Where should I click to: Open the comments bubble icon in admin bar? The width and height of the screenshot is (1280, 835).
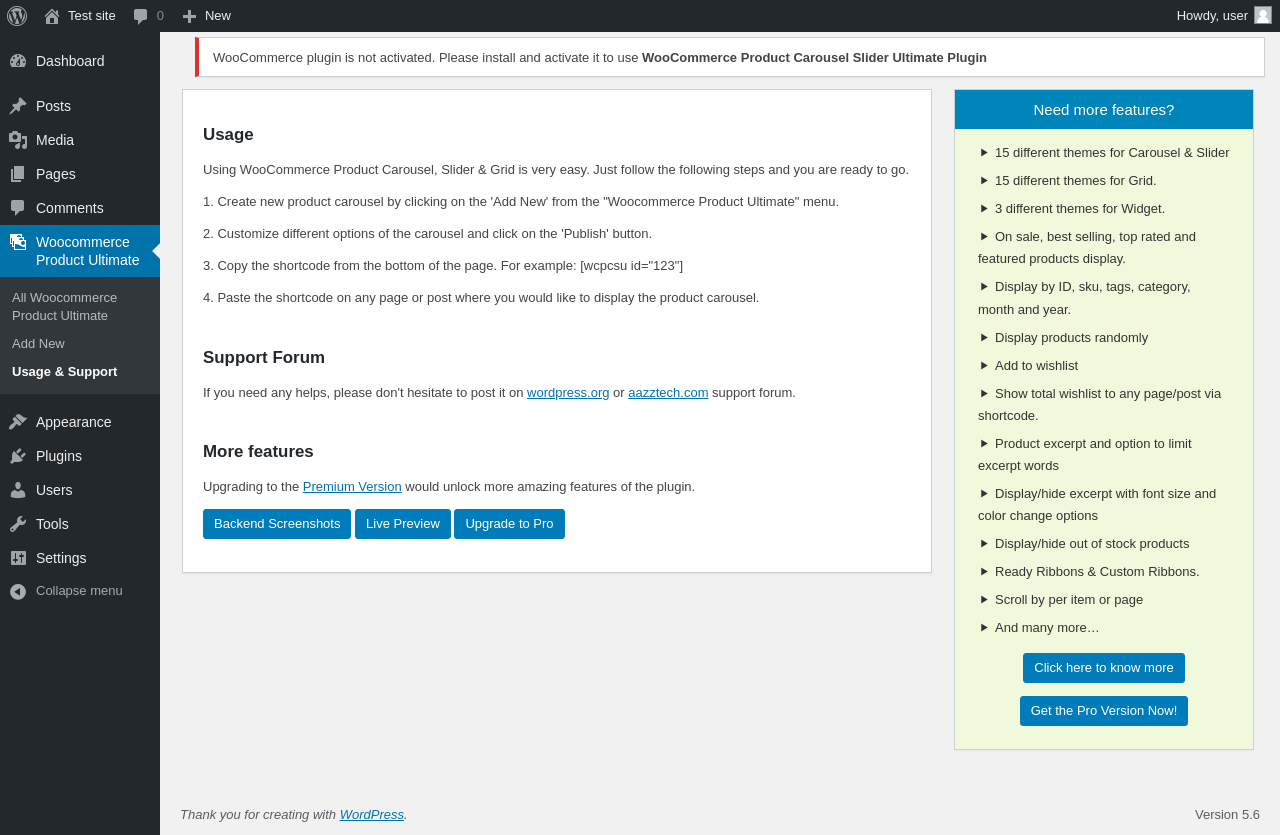click(x=141, y=16)
